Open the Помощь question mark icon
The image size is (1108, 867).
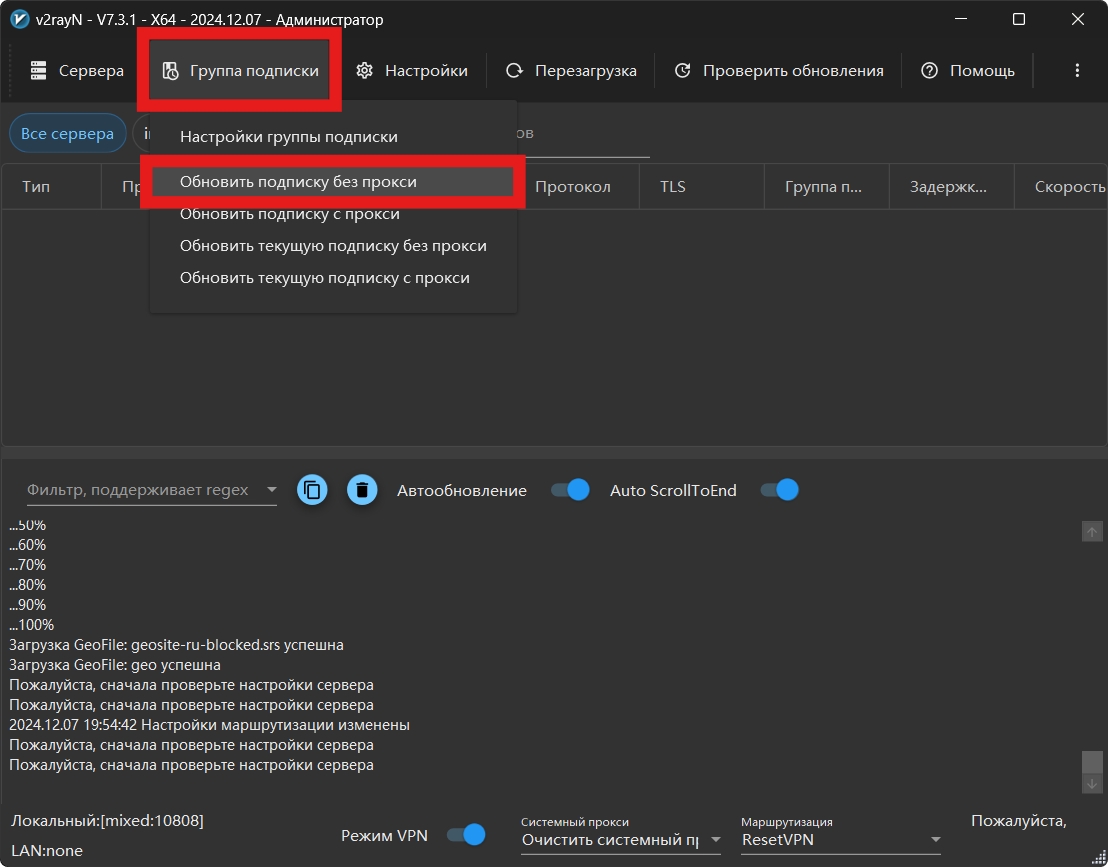pyautogui.click(x=930, y=71)
